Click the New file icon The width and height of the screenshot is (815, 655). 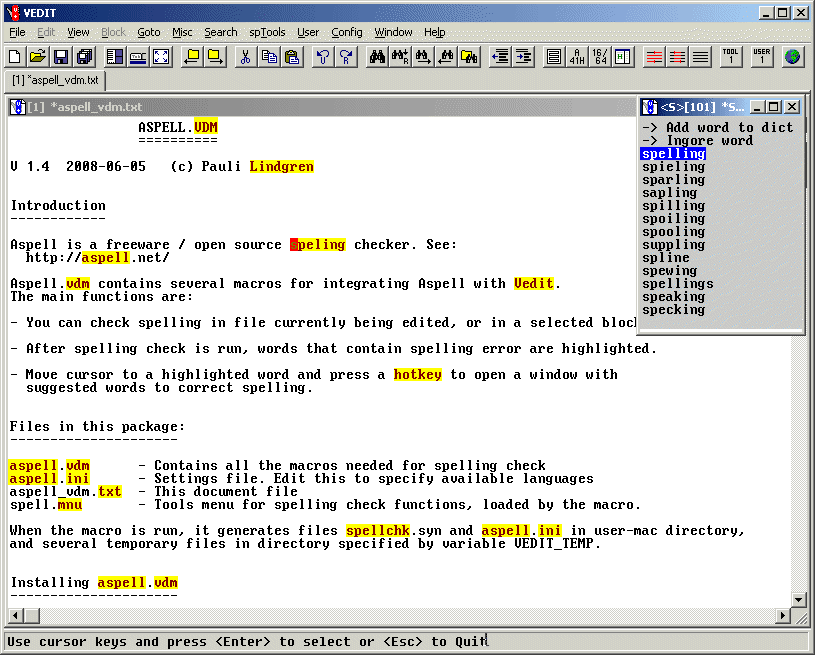click(x=14, y=57)
